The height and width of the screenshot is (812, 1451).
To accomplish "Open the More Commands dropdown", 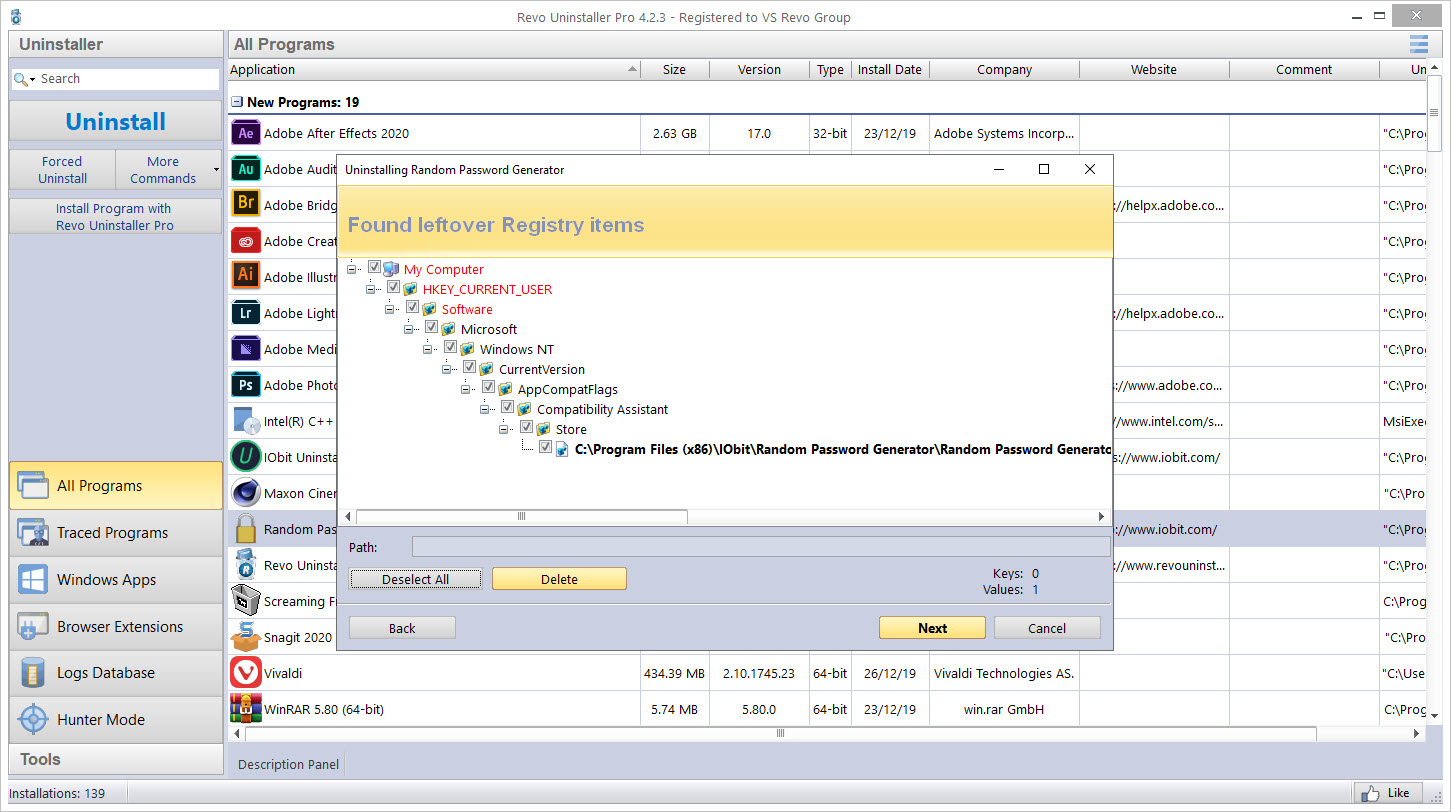I will (169, 170).
